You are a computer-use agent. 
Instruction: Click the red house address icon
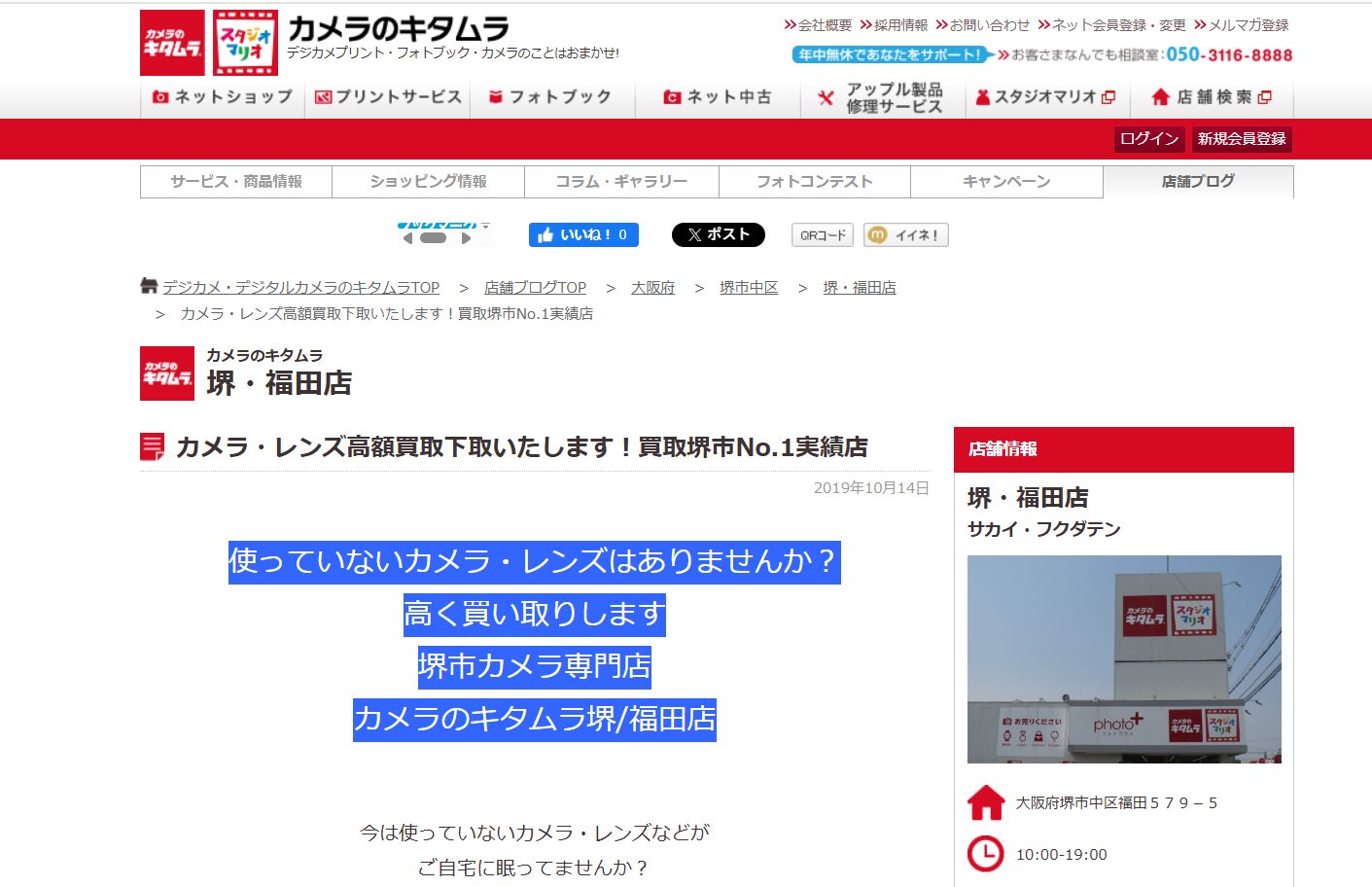point(986,802)
